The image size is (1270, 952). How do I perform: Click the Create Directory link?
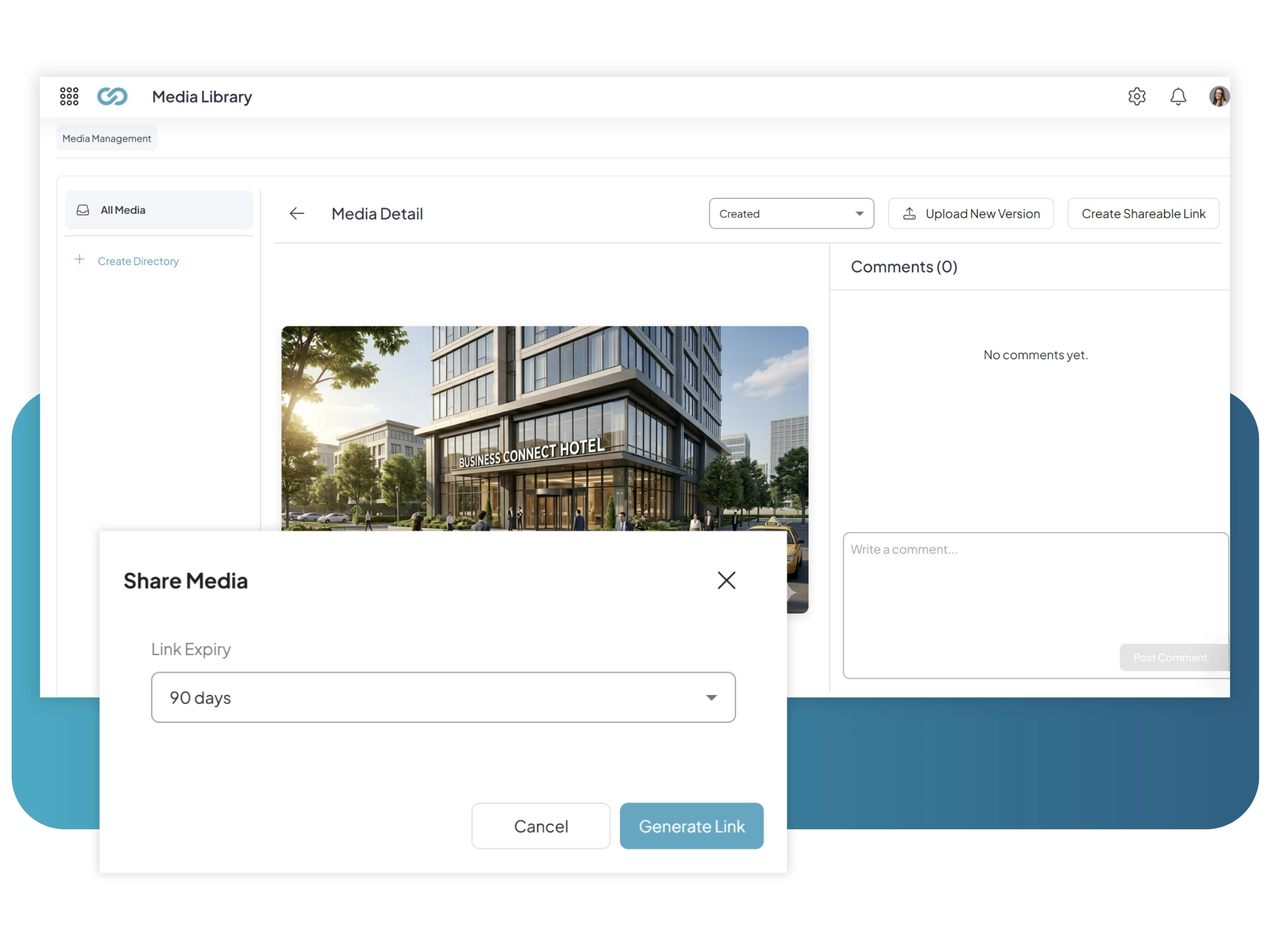[x=138, y=261]
